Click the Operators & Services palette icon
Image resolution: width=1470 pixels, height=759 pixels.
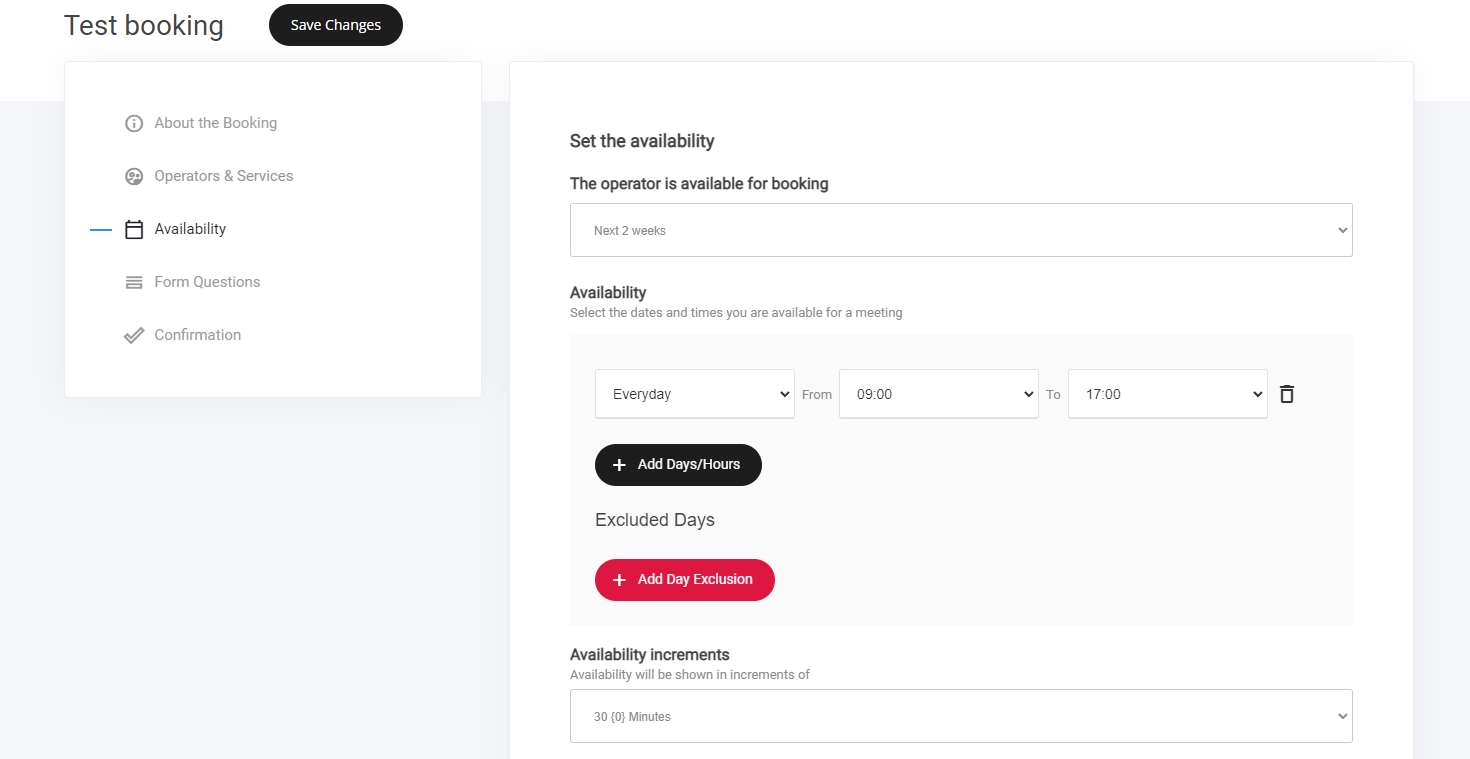click(134, 176)
